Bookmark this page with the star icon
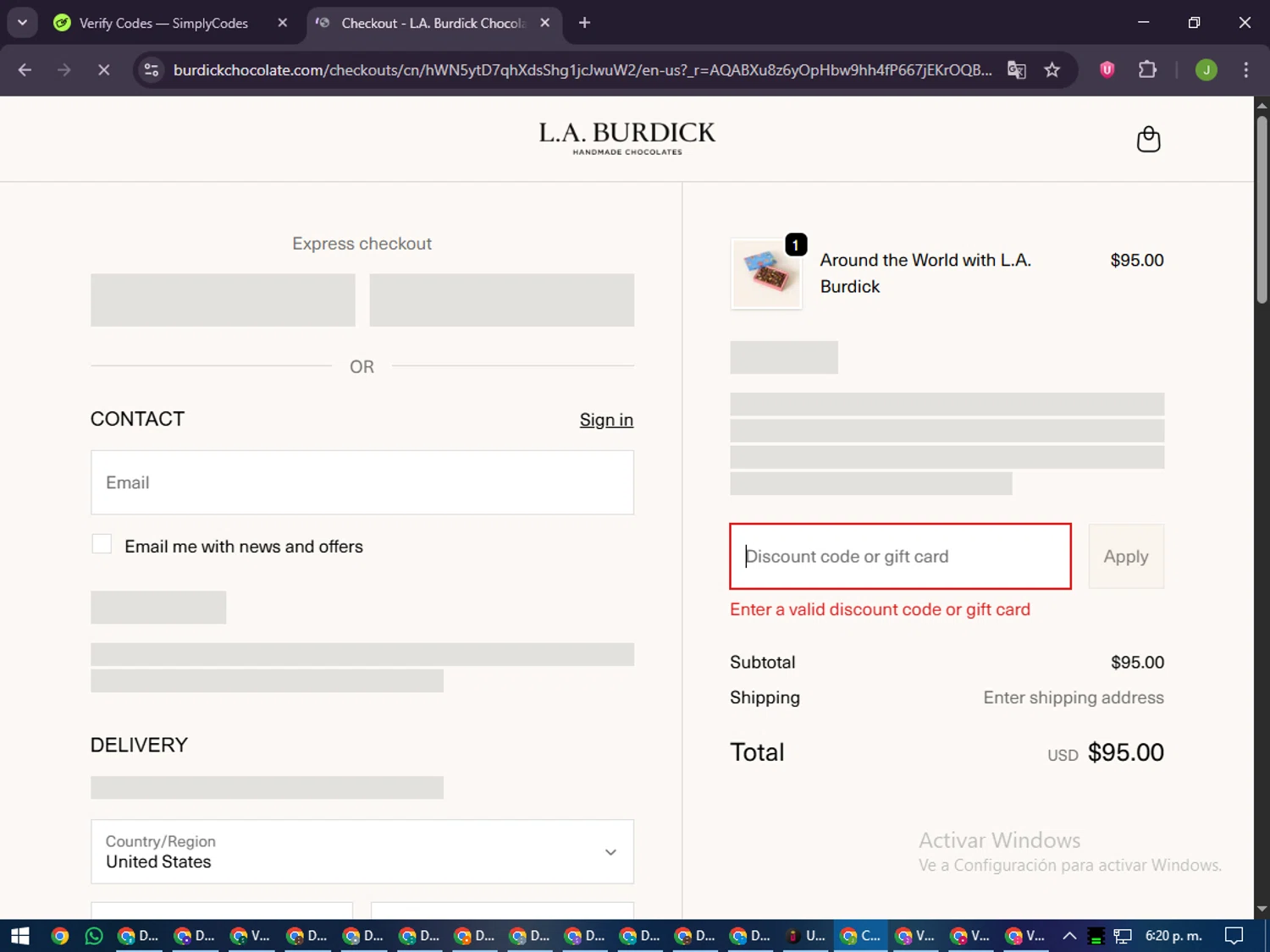Image resolution: width=1270 pixels, height=952 pixels. [1052, 70]
